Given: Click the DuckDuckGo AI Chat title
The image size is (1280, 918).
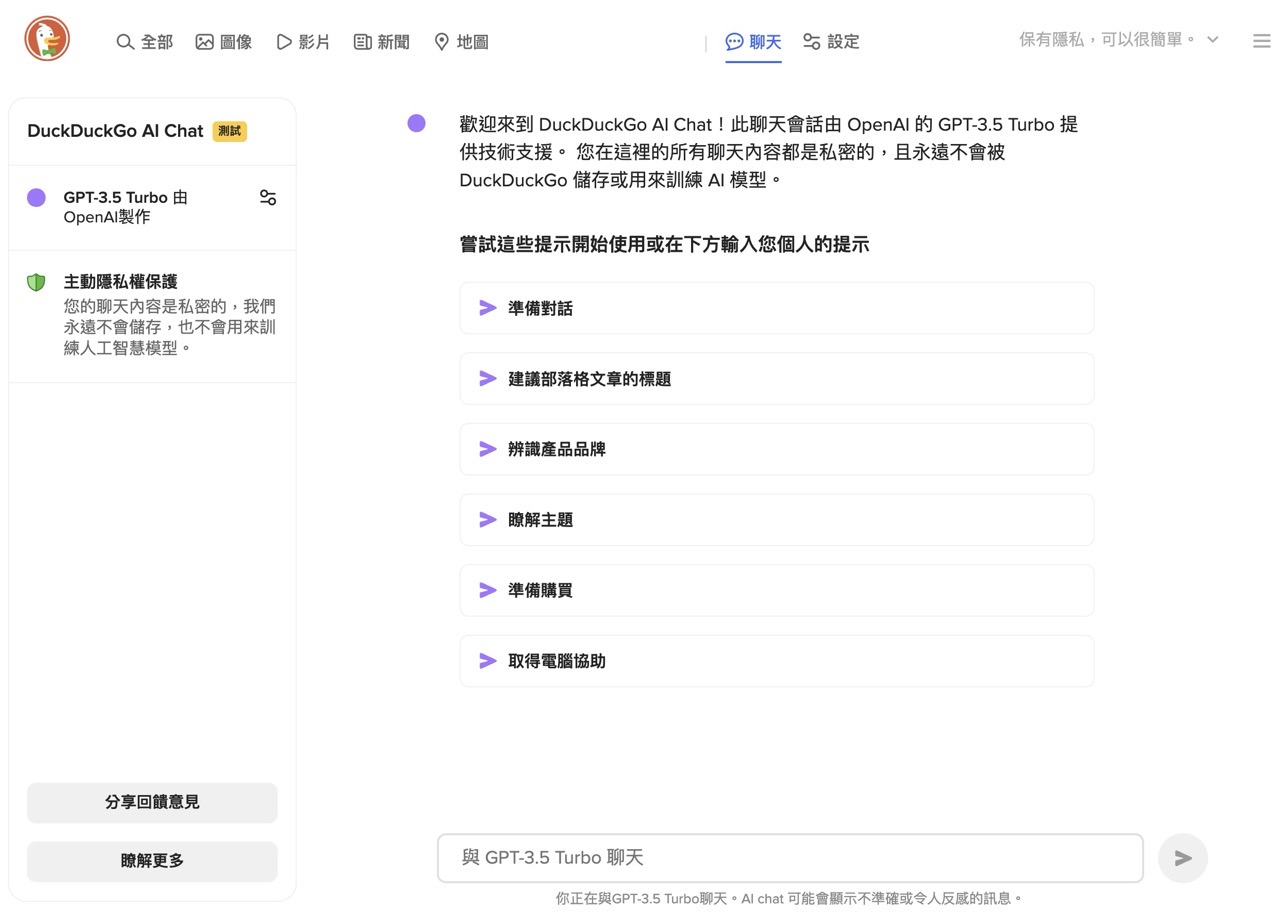Looking at the screenshot, I should [x=115, y=131].
